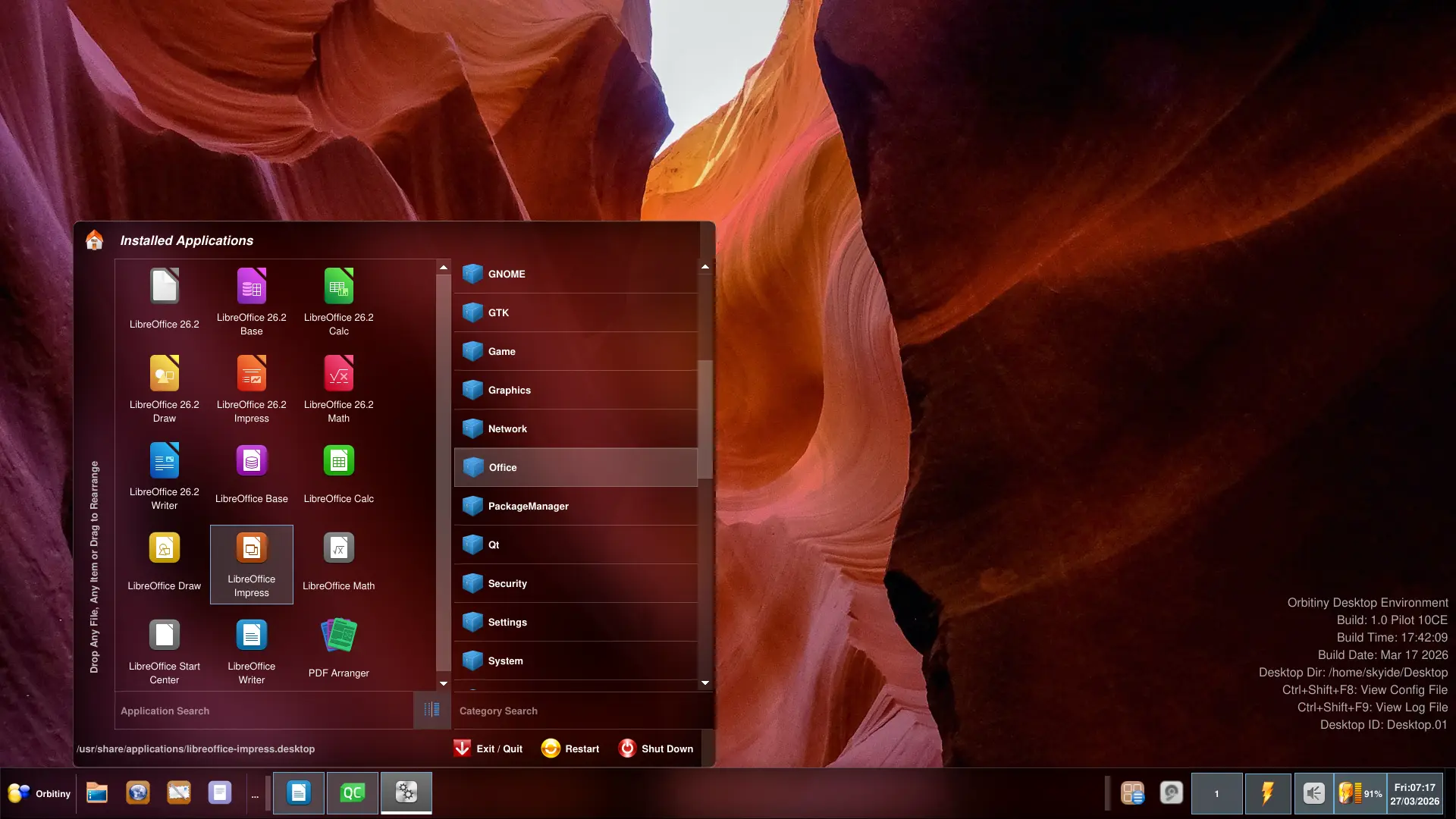Click the Shut Down button

(656, 748)
